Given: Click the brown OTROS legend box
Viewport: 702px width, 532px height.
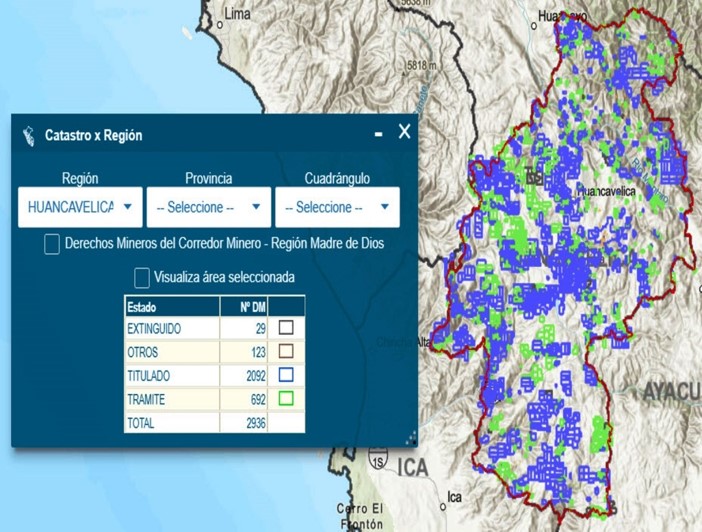Looking at the screenshot, I should tap(286, 352).
